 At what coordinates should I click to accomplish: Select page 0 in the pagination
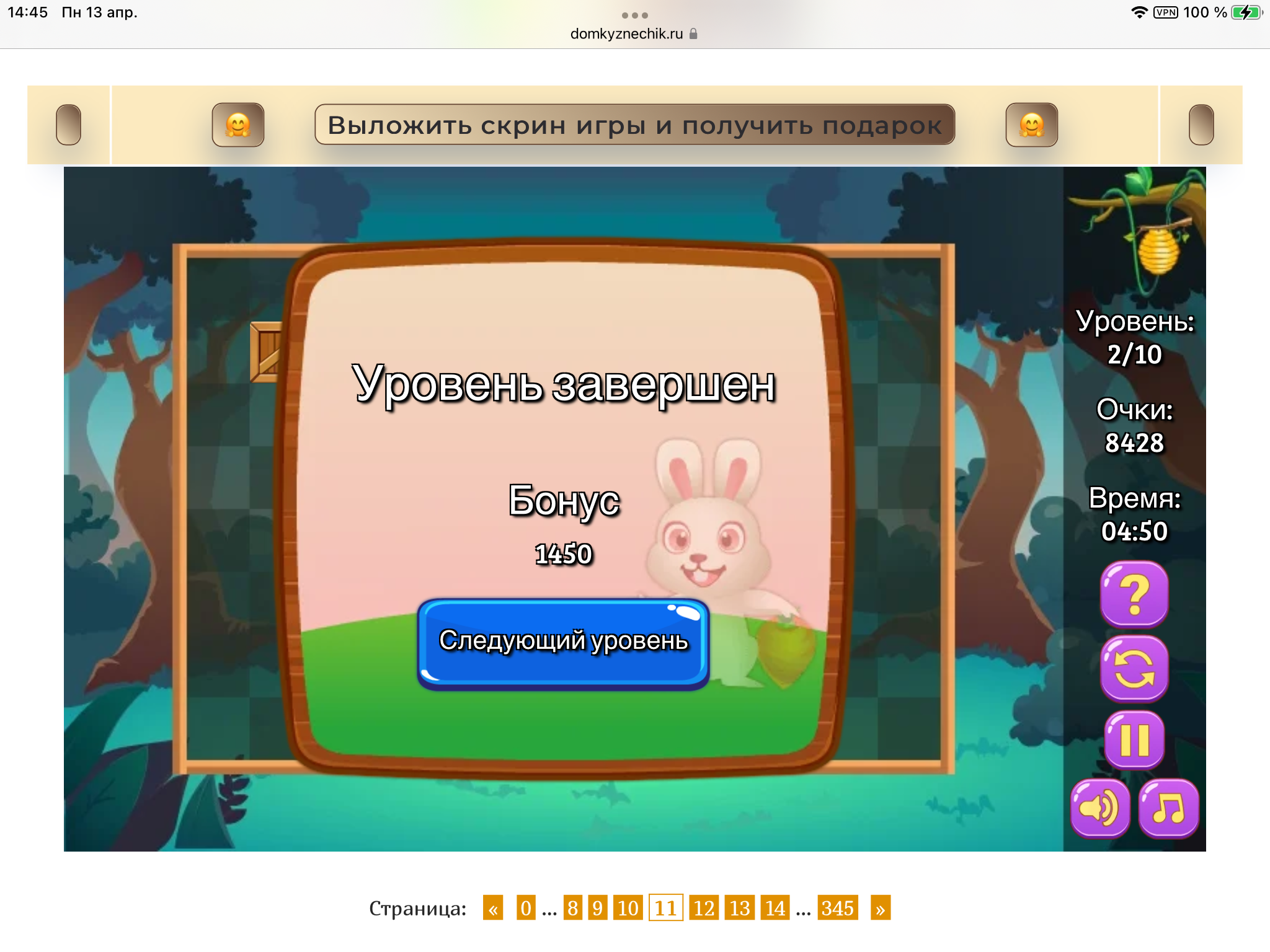coord(526,909)
